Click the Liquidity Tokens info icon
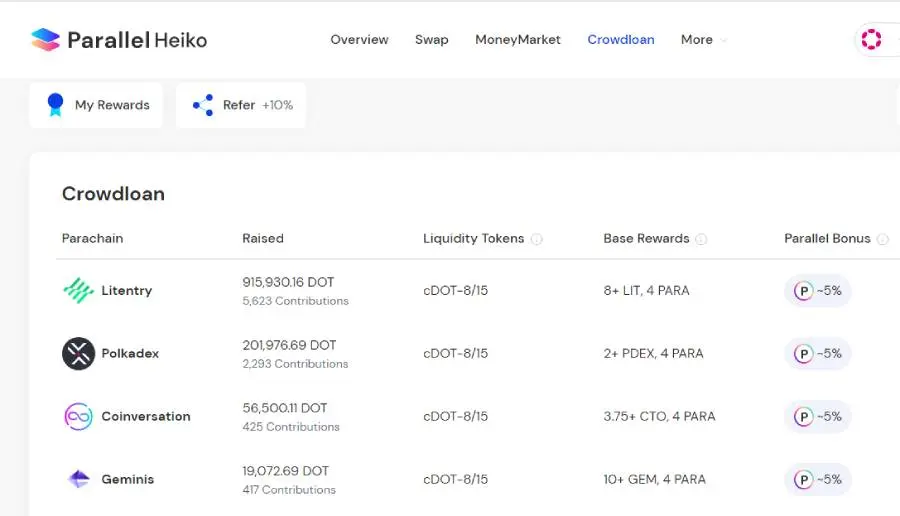The image size is (900, 516). point(537,239)
